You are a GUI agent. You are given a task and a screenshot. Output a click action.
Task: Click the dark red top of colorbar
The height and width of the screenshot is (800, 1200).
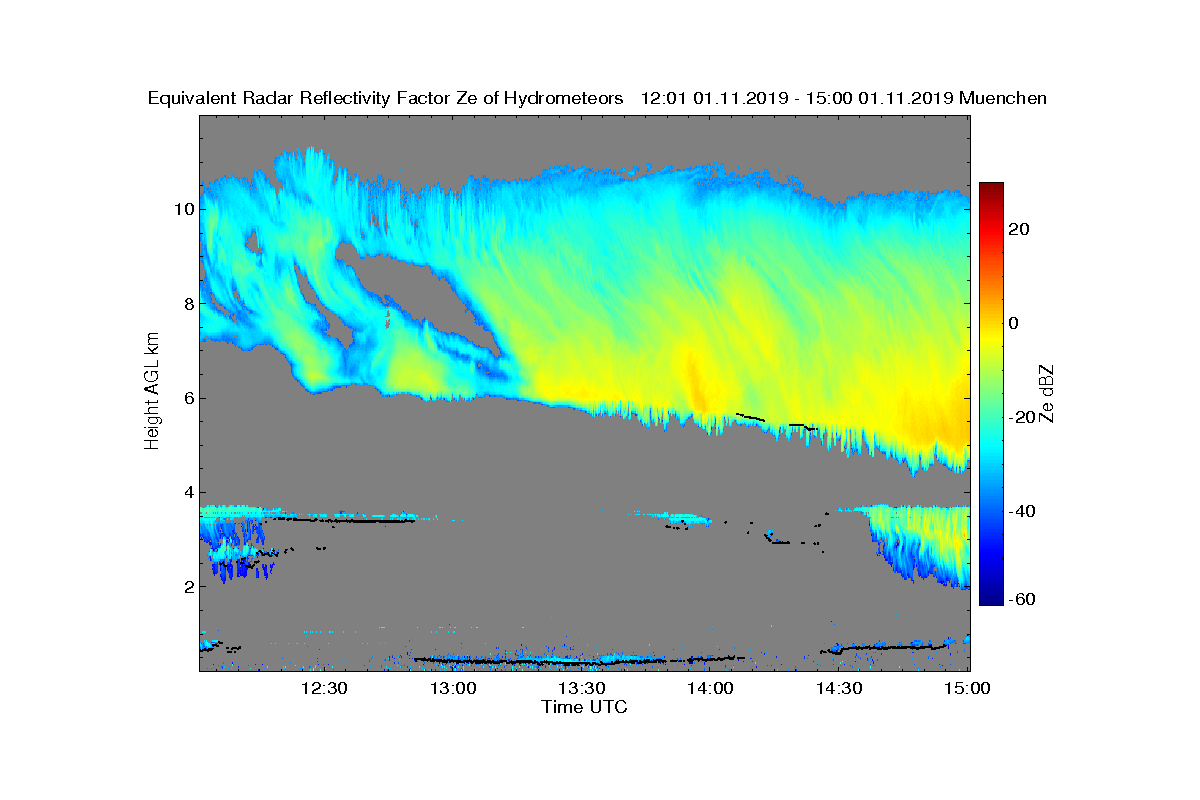click(x=991, y=190)
